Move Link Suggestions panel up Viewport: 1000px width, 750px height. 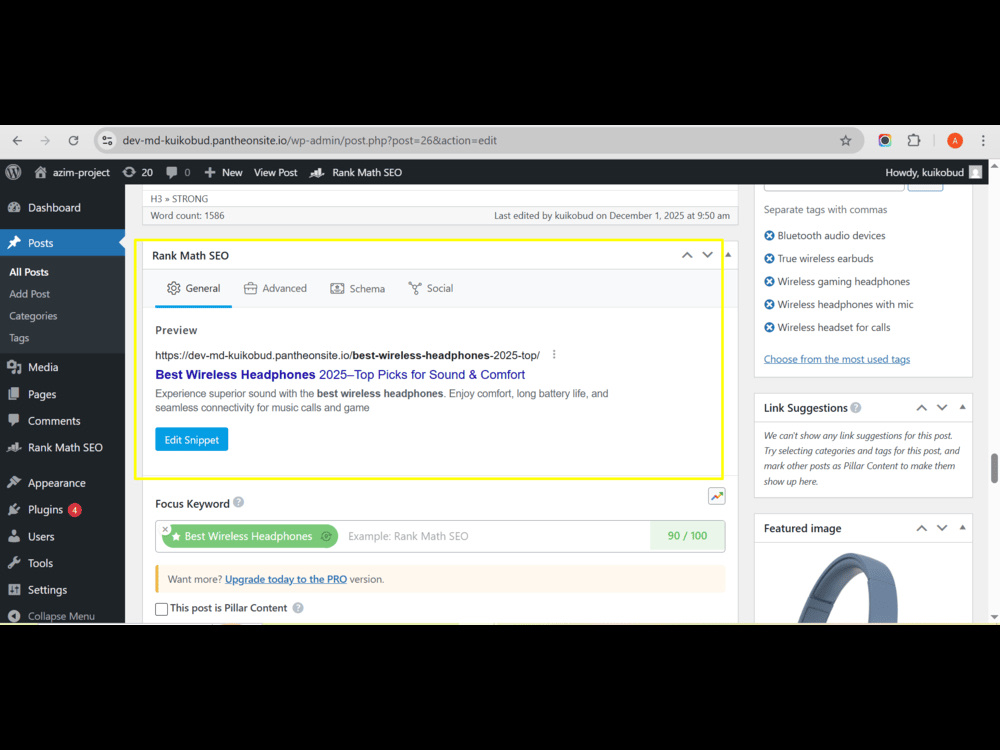coord(922,408)
